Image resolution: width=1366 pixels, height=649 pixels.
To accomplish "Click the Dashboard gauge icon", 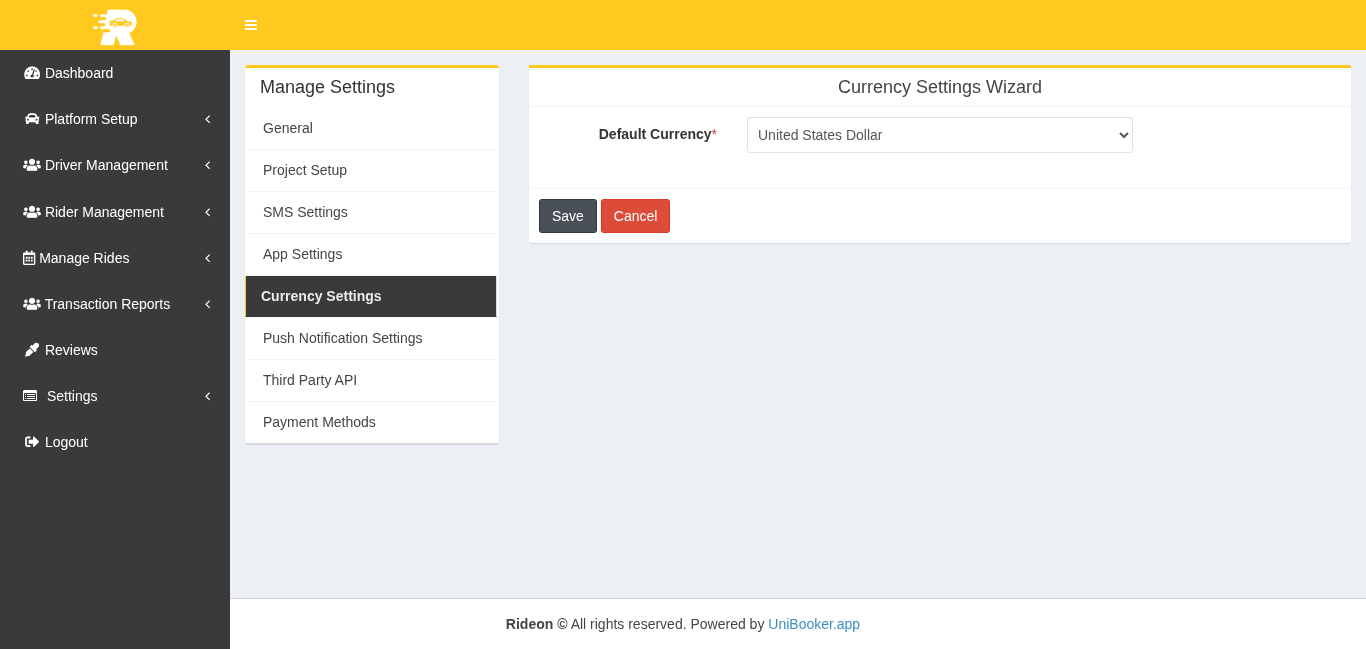I will point(32,73).
